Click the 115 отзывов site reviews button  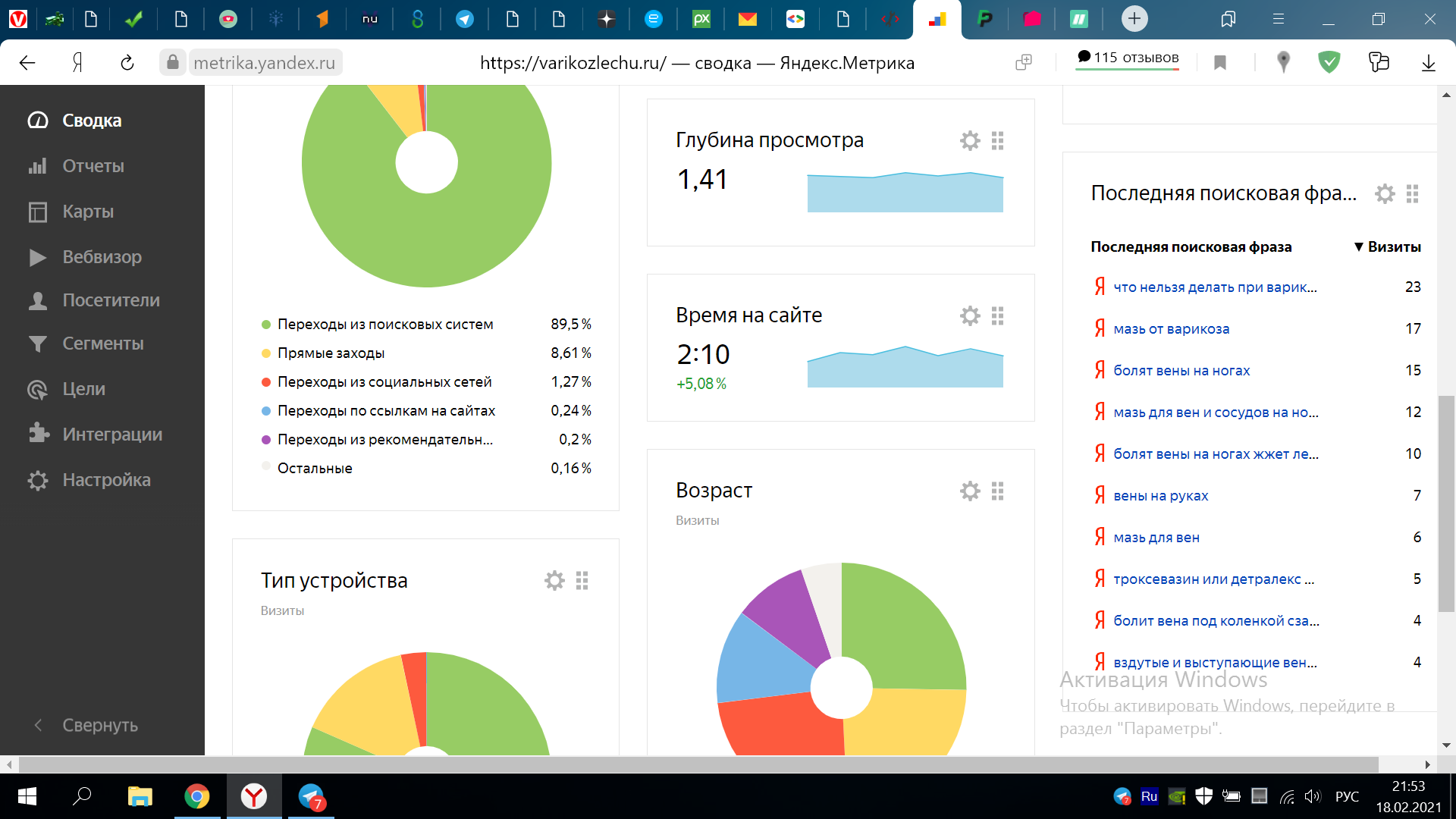tap(1128, 59)
